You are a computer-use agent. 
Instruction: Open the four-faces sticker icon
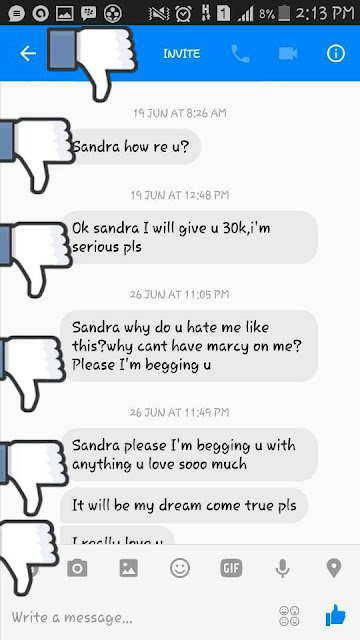pyautogui.click(x=289, y=616)
